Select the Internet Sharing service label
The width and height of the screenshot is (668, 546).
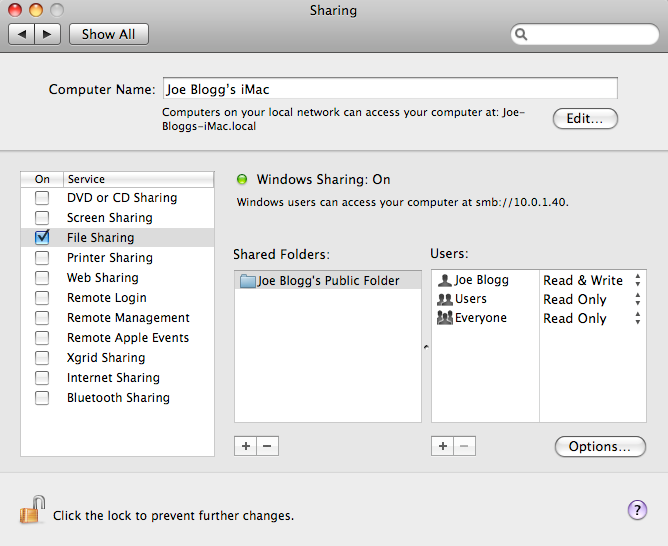tap(113, 378)
